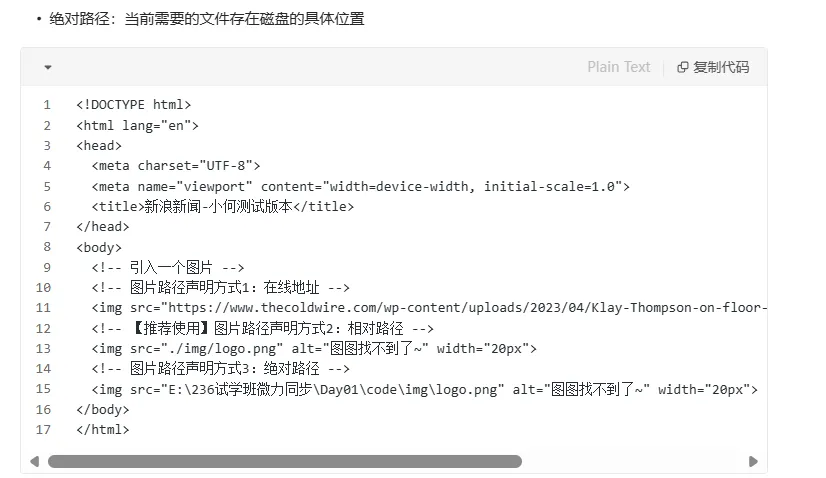The width and height of the screenshot is (826, 478).
Task: Click the copy icon beside 复制代码
Action: (683, 67)
